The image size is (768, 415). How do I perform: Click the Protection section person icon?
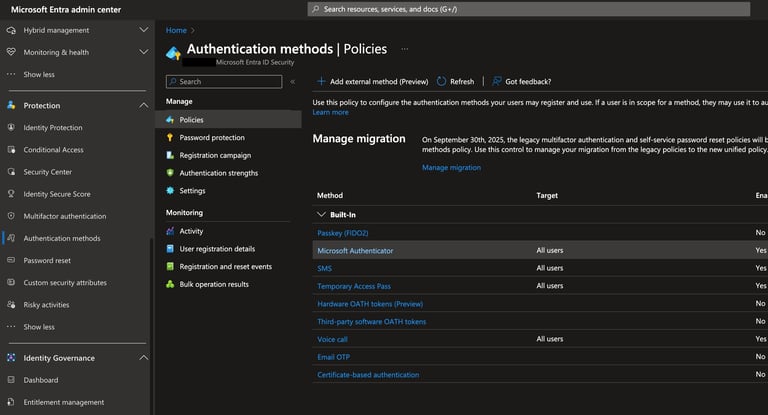[11, 105]
